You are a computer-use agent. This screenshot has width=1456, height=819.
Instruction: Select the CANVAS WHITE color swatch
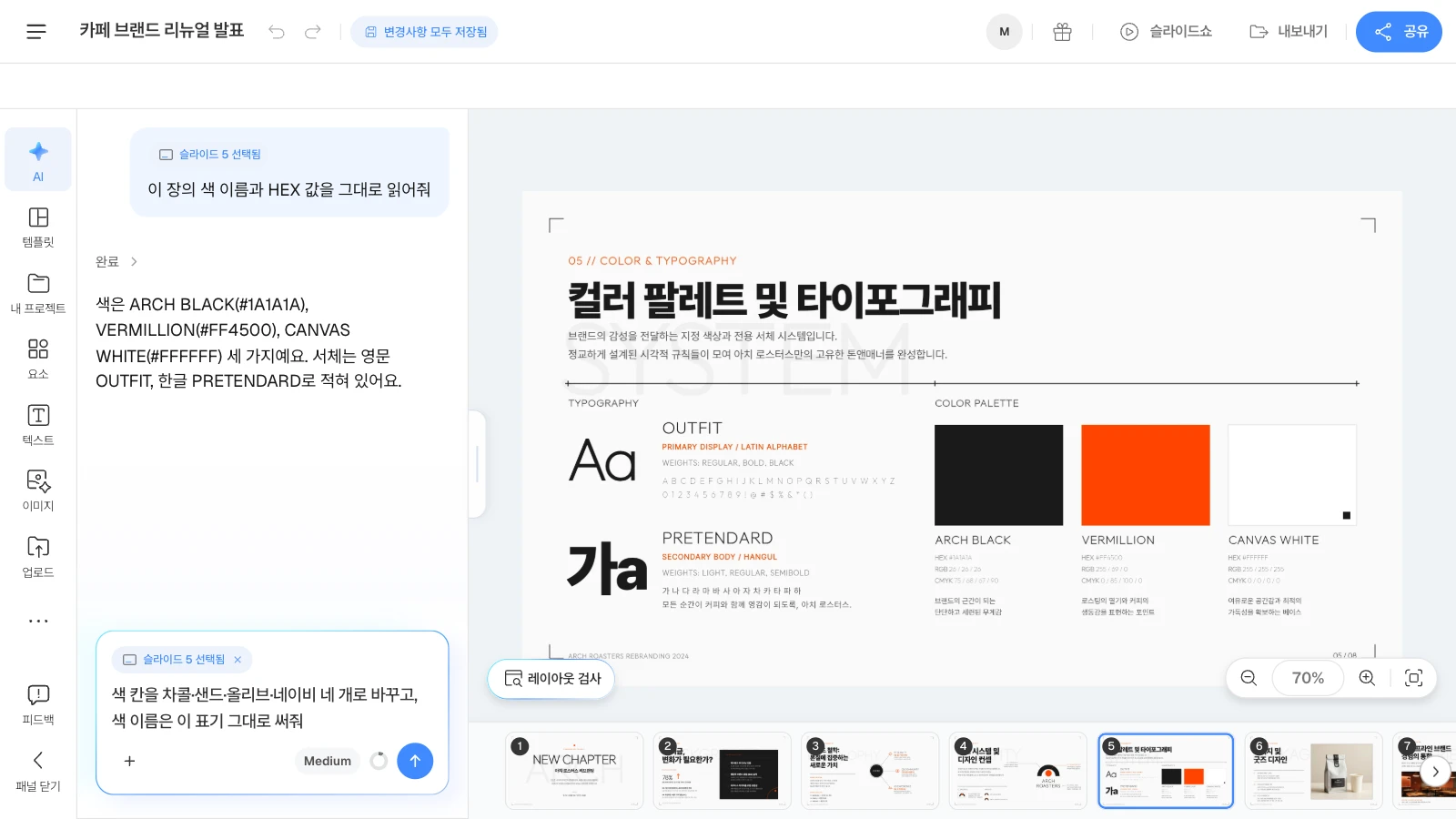point(1291,475)
